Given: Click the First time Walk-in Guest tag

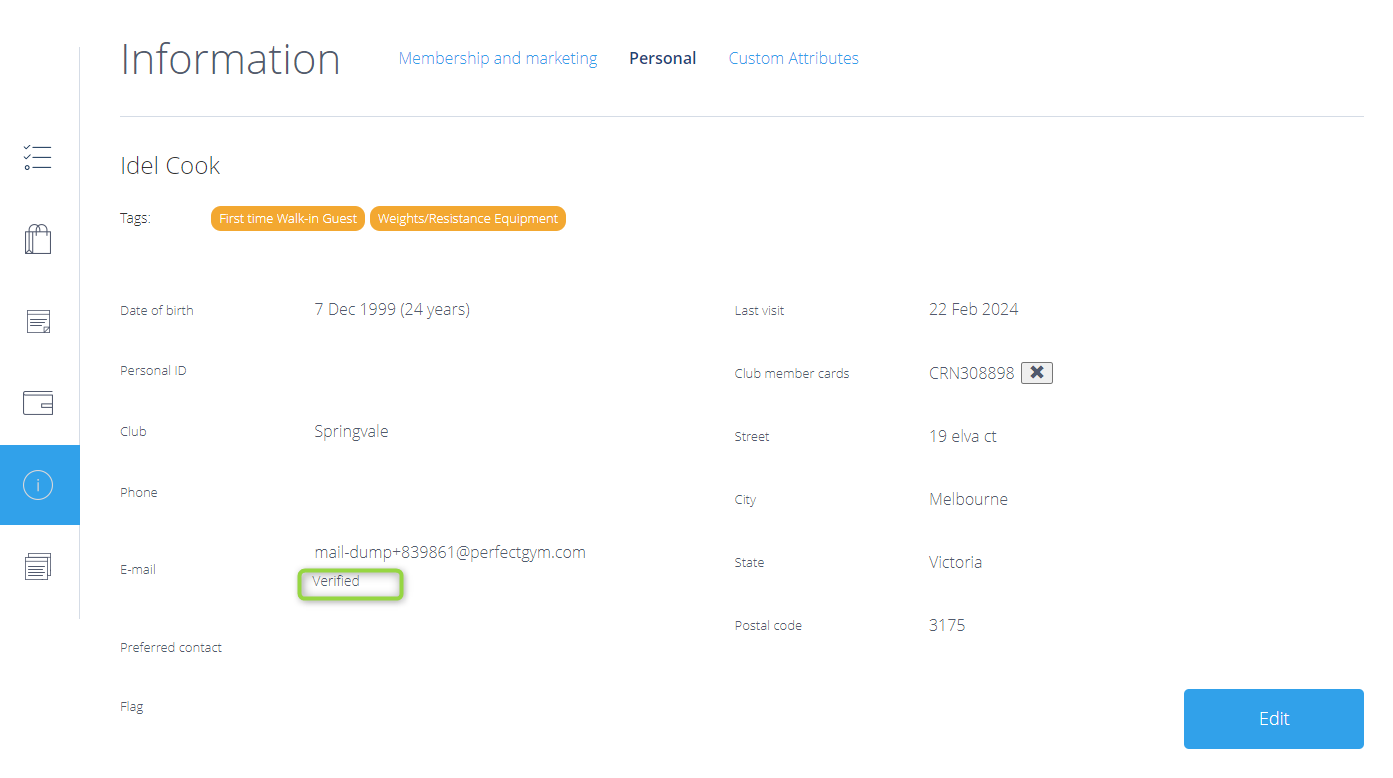Looking at the screenshot, I should point(288,219).
